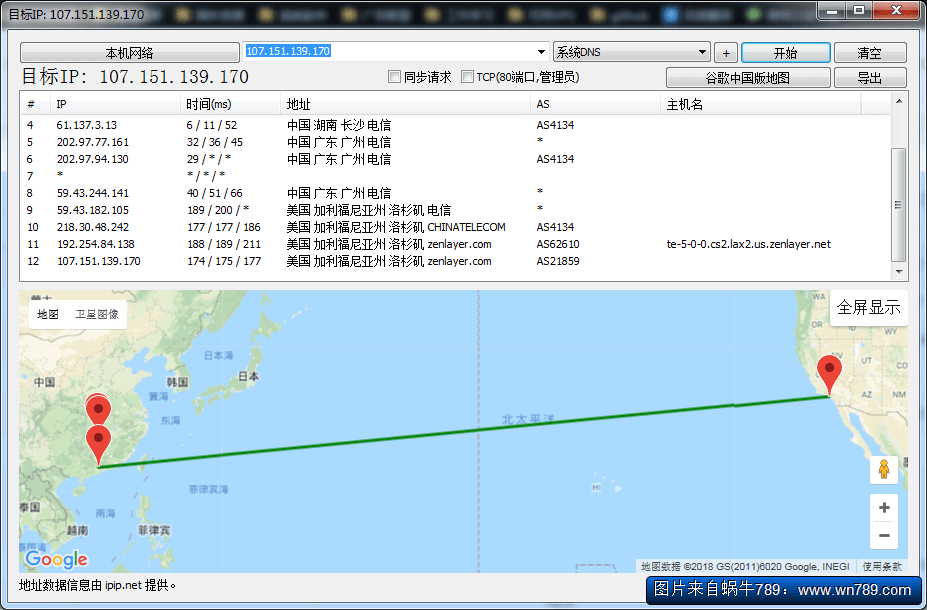
Task: Select hop 11 row with IP 192.254.84.138
Action: pyautogui.click(x=95, y=244)
